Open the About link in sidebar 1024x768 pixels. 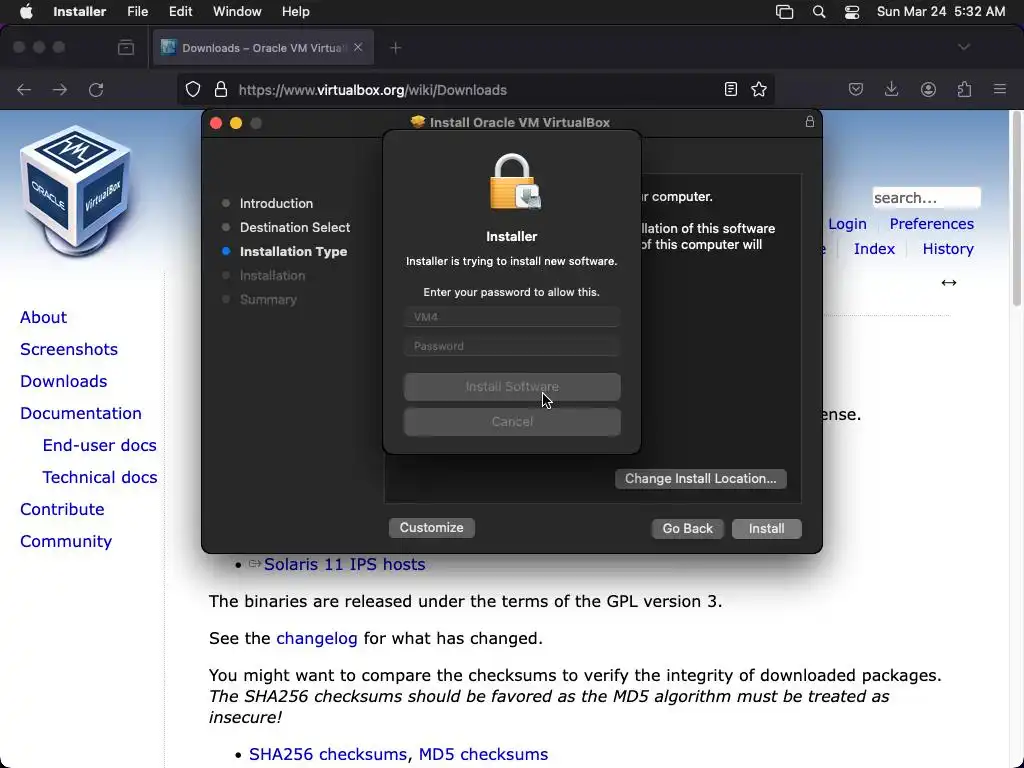[x=43, y=317]
